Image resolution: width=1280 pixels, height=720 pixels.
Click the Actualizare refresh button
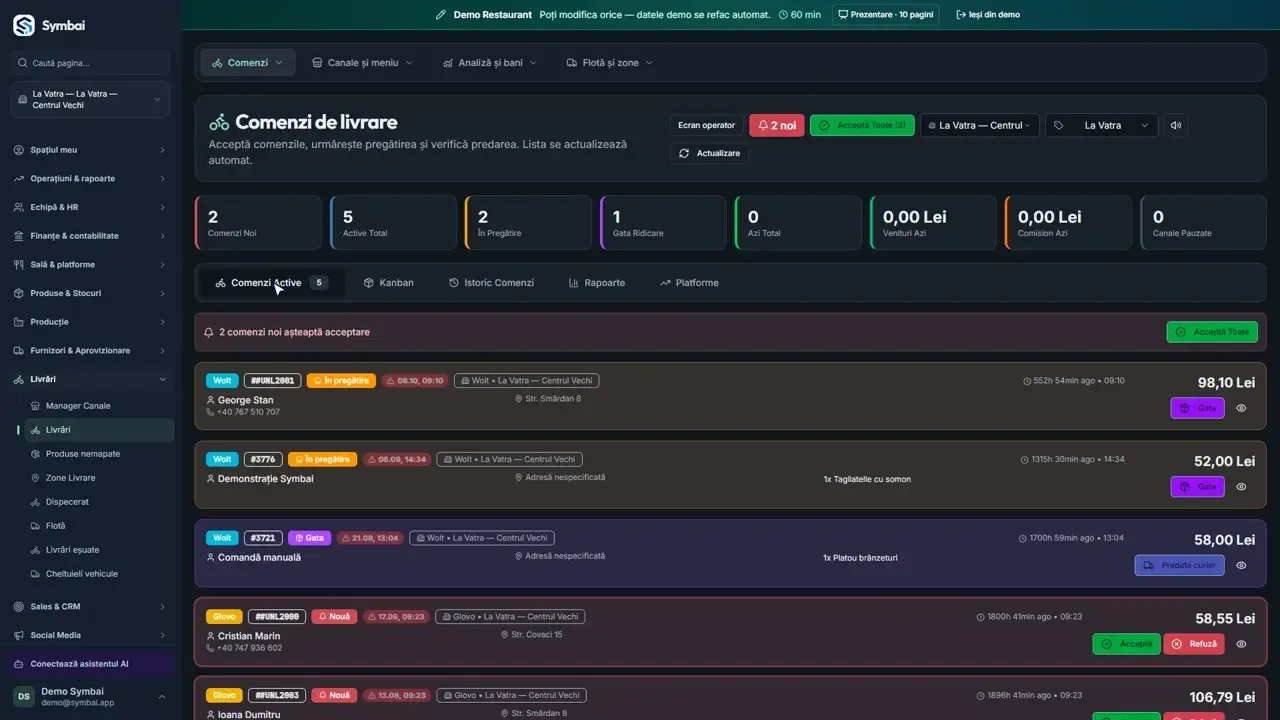pyautogui.click(x=709, y=153)
